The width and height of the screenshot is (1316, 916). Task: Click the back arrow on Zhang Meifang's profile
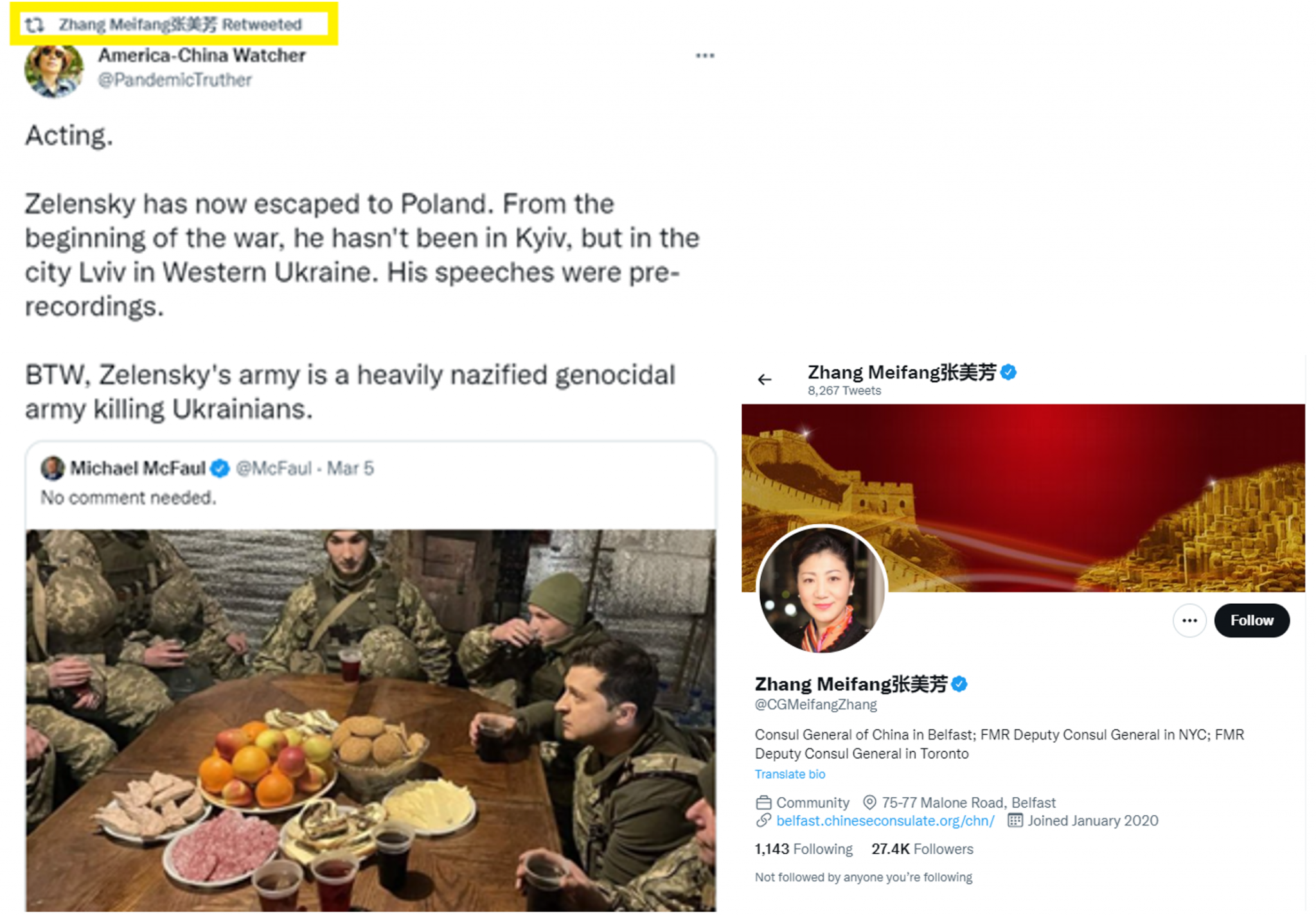[x=764, y=380]
